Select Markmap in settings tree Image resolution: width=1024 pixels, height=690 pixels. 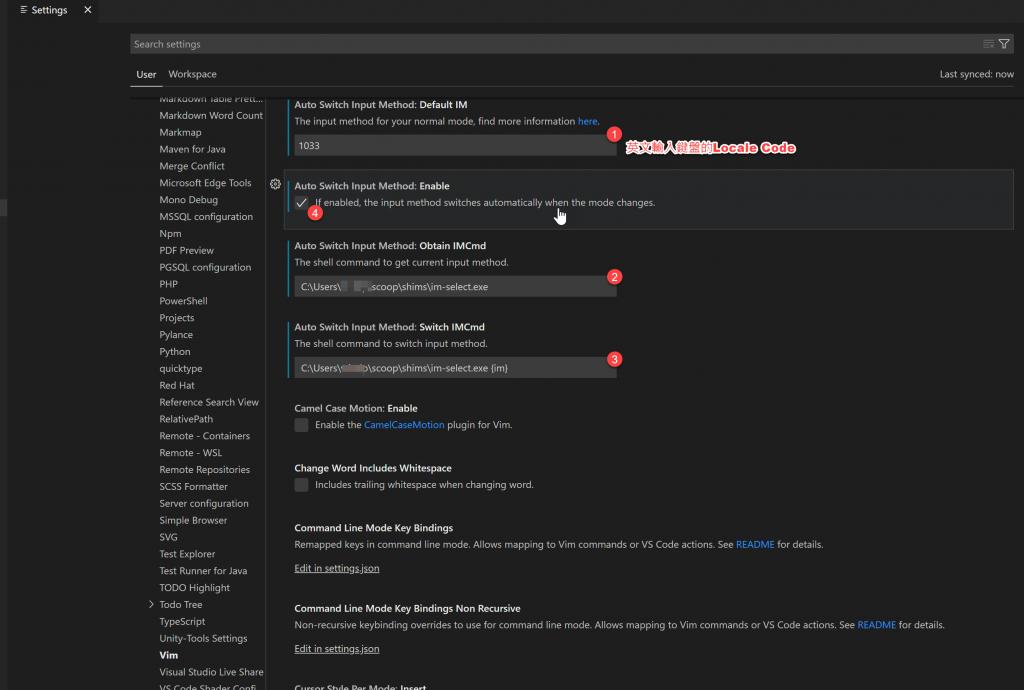point(180,133)
